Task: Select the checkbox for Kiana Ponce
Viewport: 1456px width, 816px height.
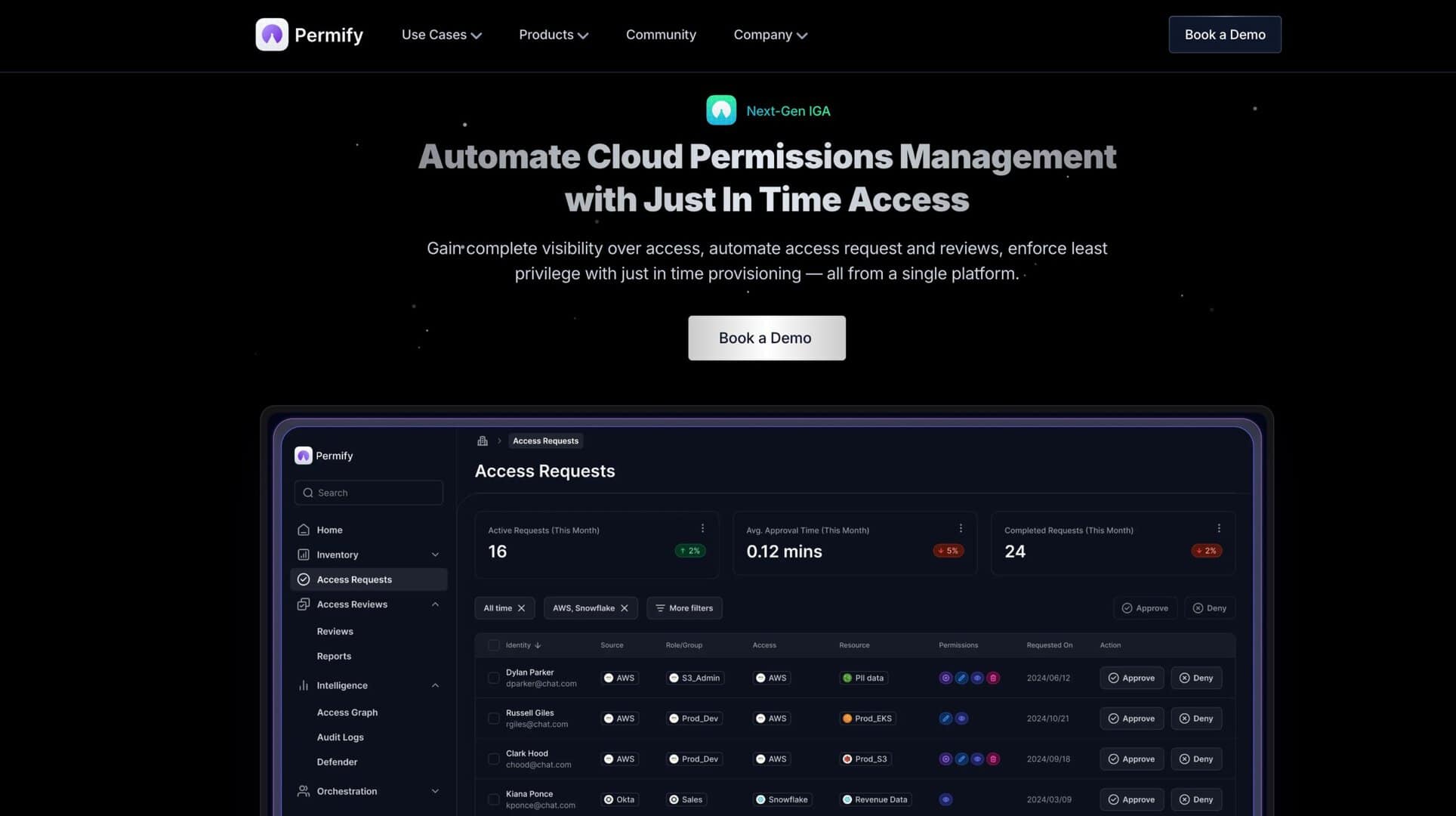Action: 493,799
